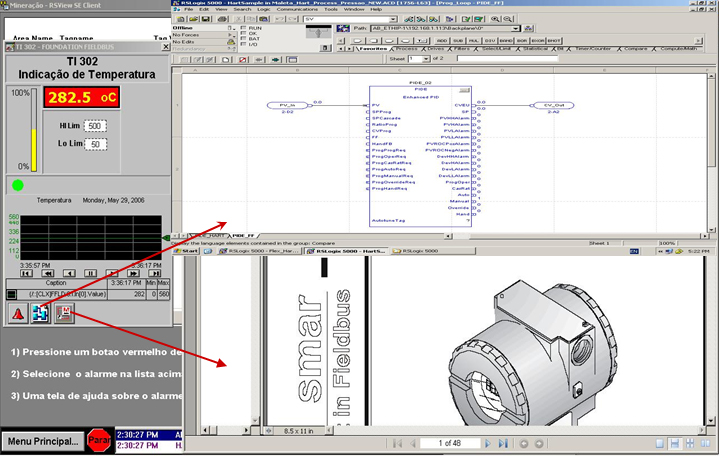
Task: Go to next page in PDF viewer
Action: click(x=488, y=443)
